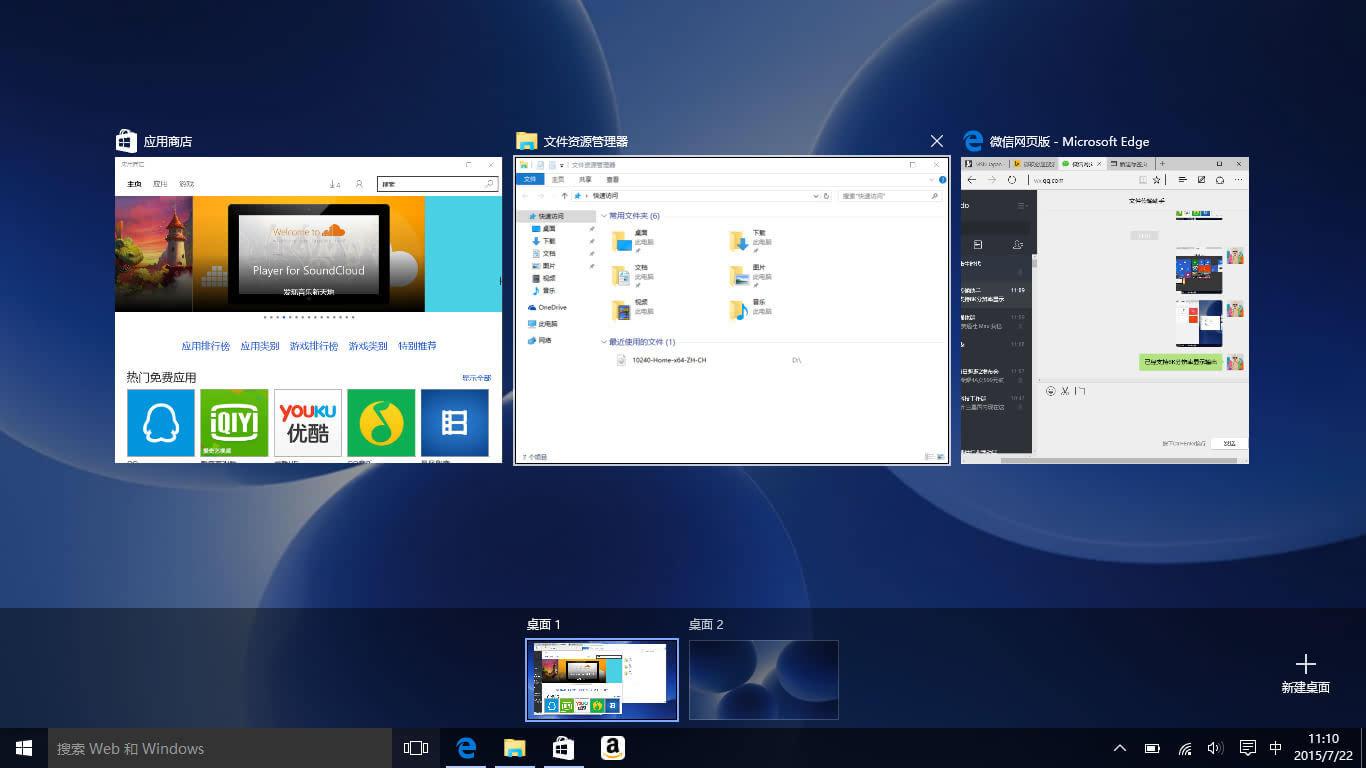Close the 文件资源管理器 preview with X

coord(936,141)
